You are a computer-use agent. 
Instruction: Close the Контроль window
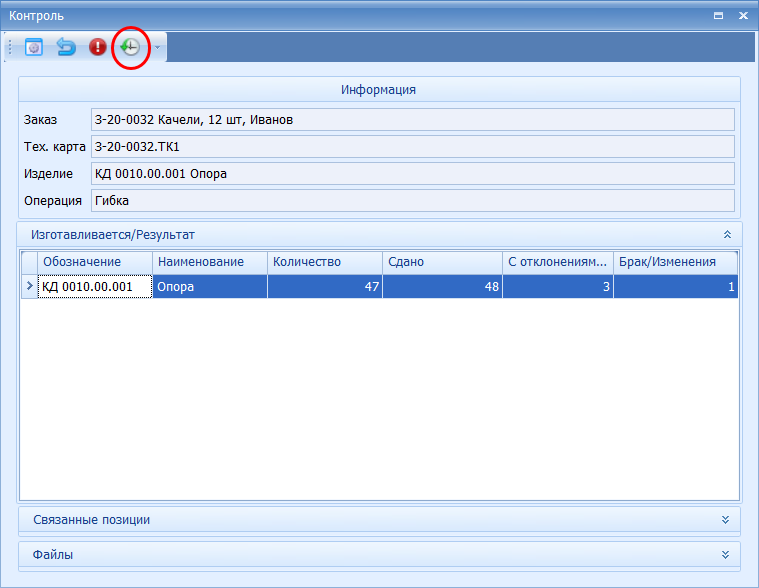point(742,16)
